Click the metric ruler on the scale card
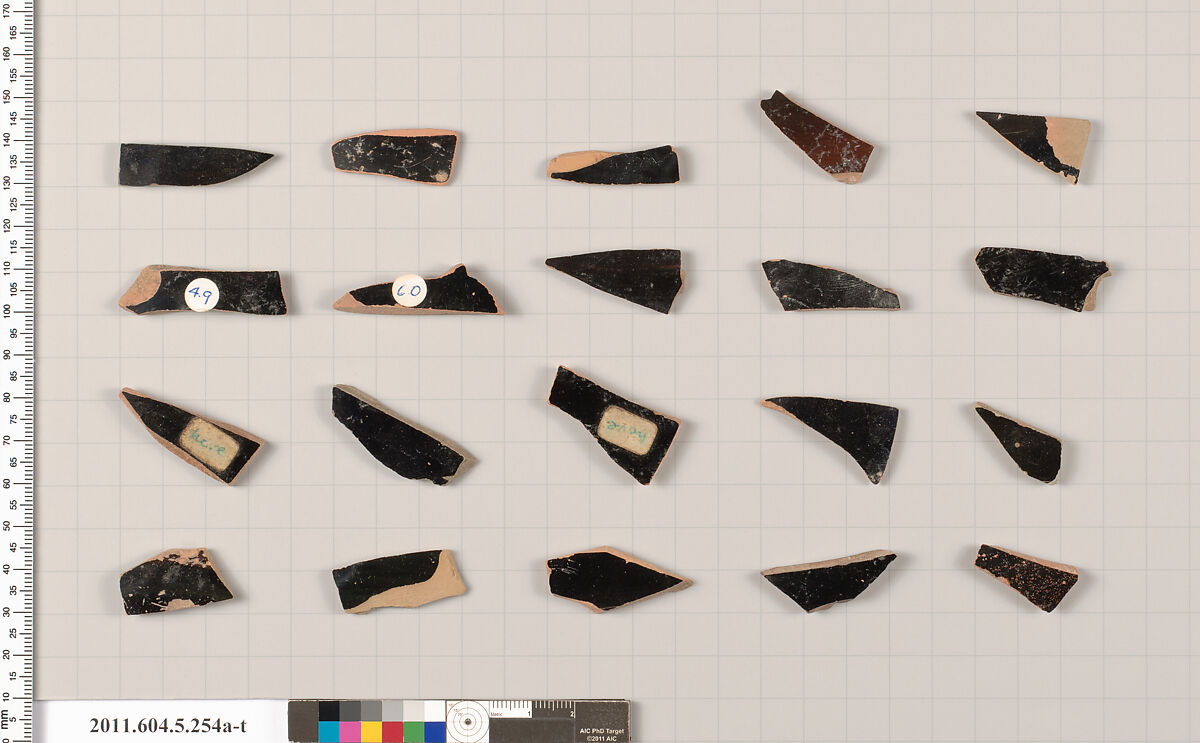 coord(530,709)
